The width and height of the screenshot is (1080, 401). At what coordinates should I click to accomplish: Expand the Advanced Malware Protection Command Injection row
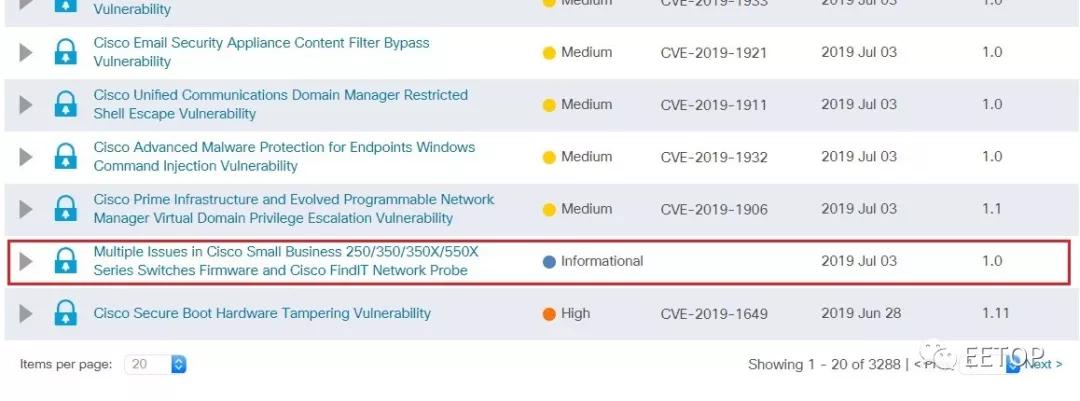(x=25, y=157)
